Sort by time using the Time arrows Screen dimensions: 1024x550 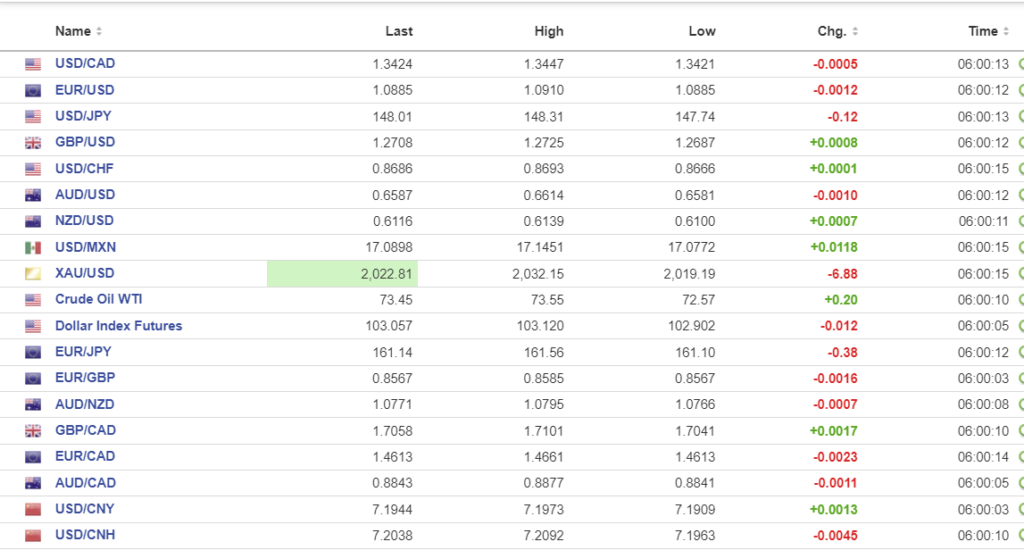pos(1007,32)
